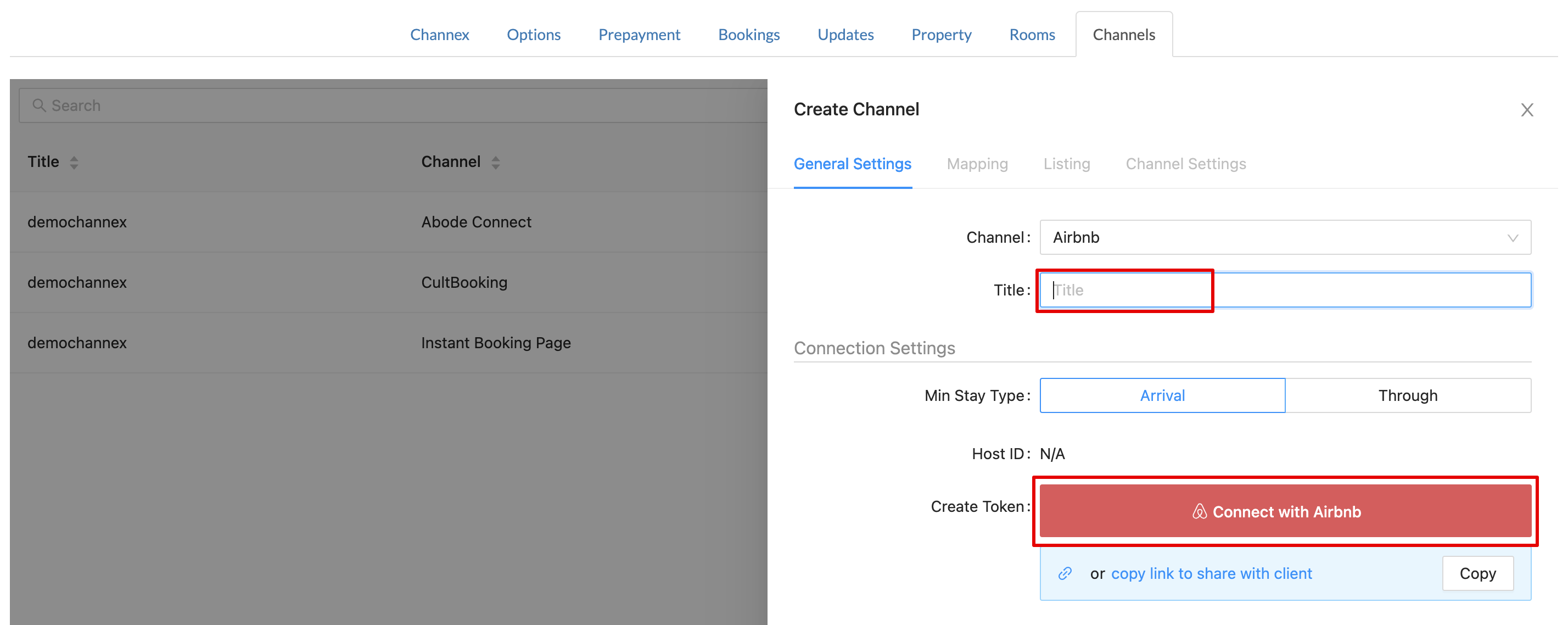Click the Copy button
This screenshot has width=1568, height=625.
1477,573
